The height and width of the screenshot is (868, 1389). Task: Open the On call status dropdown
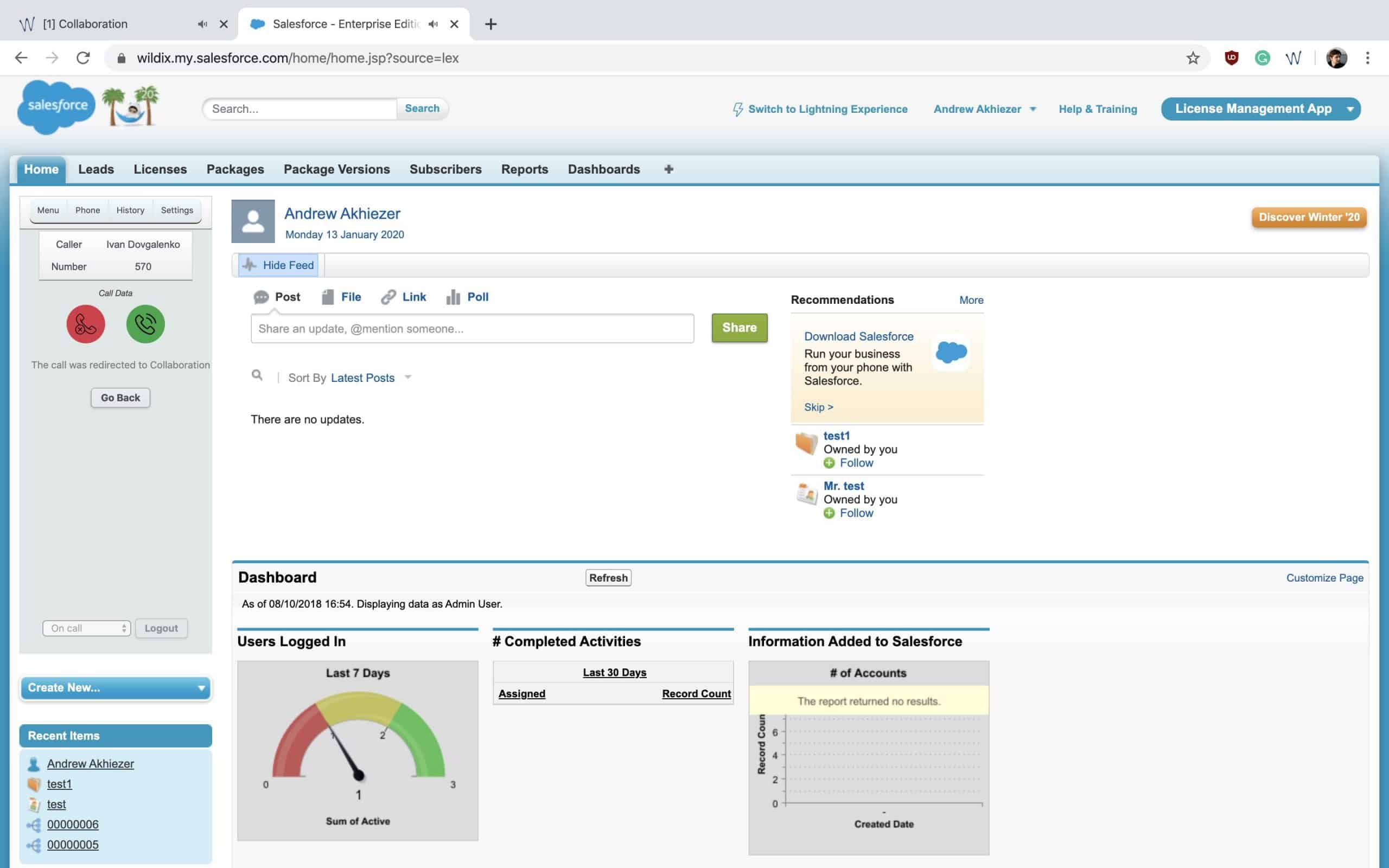click(x=87, y=628)
